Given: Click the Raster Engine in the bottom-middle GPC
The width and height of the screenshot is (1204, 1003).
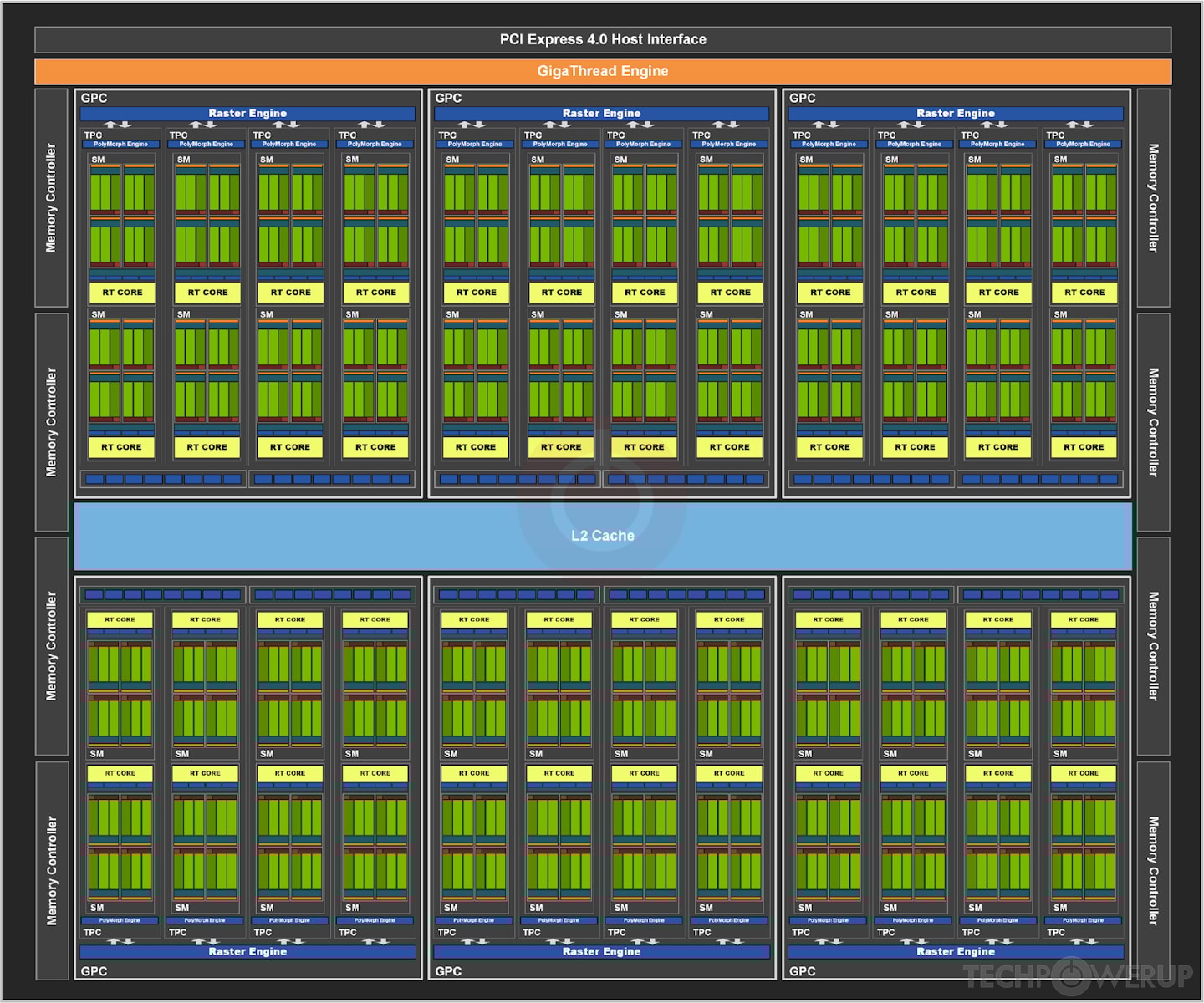Looking at the screenshot, I should pyautogui.click(x=601, y=951).
